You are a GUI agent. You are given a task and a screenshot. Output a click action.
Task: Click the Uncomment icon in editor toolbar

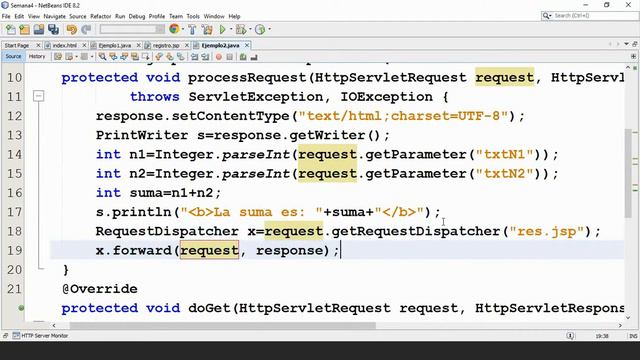[254, 57]
